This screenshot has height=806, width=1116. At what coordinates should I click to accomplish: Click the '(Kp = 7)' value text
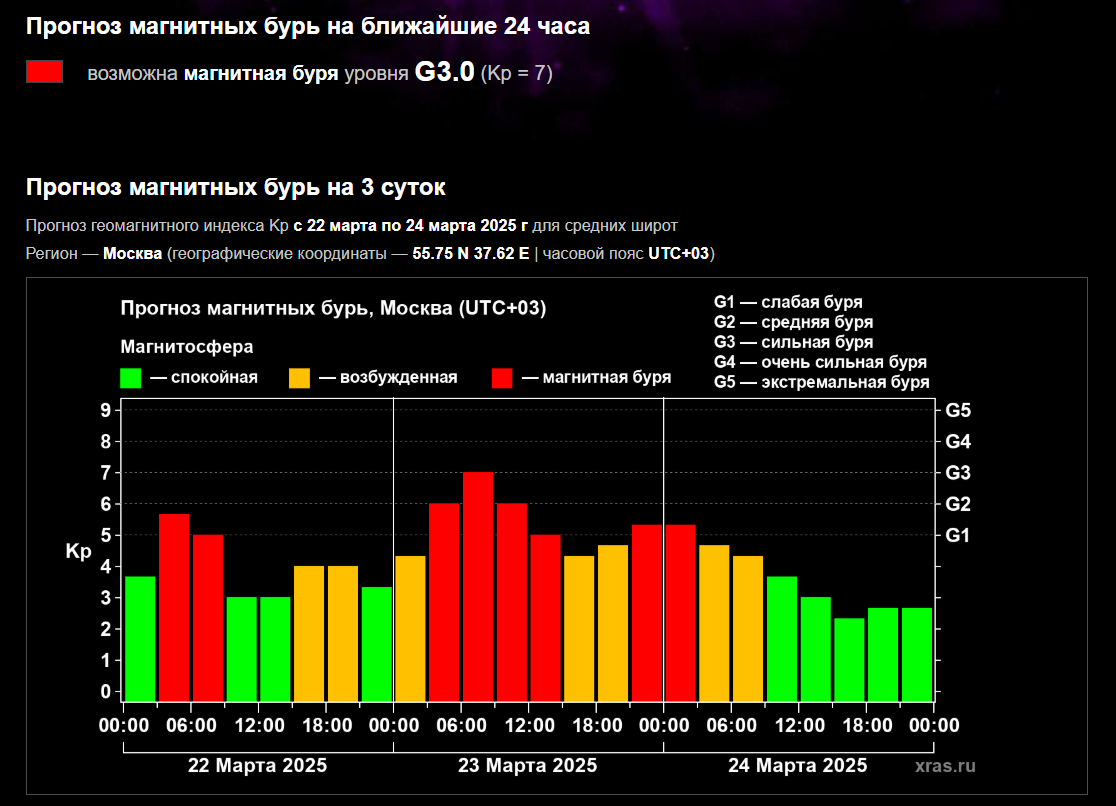(517, 73)
